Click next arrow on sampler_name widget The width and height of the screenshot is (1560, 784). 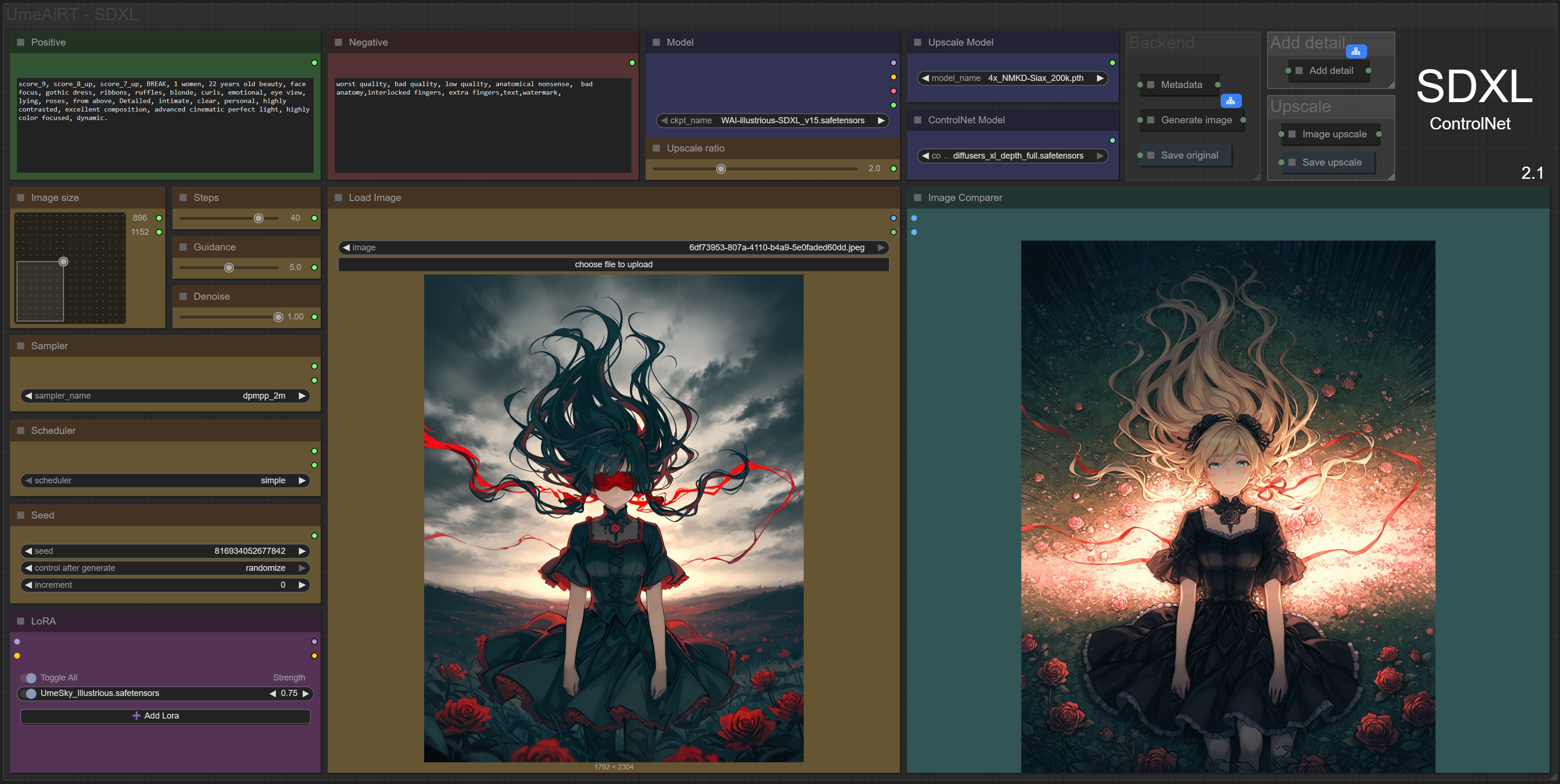click(x=301, y=395)
